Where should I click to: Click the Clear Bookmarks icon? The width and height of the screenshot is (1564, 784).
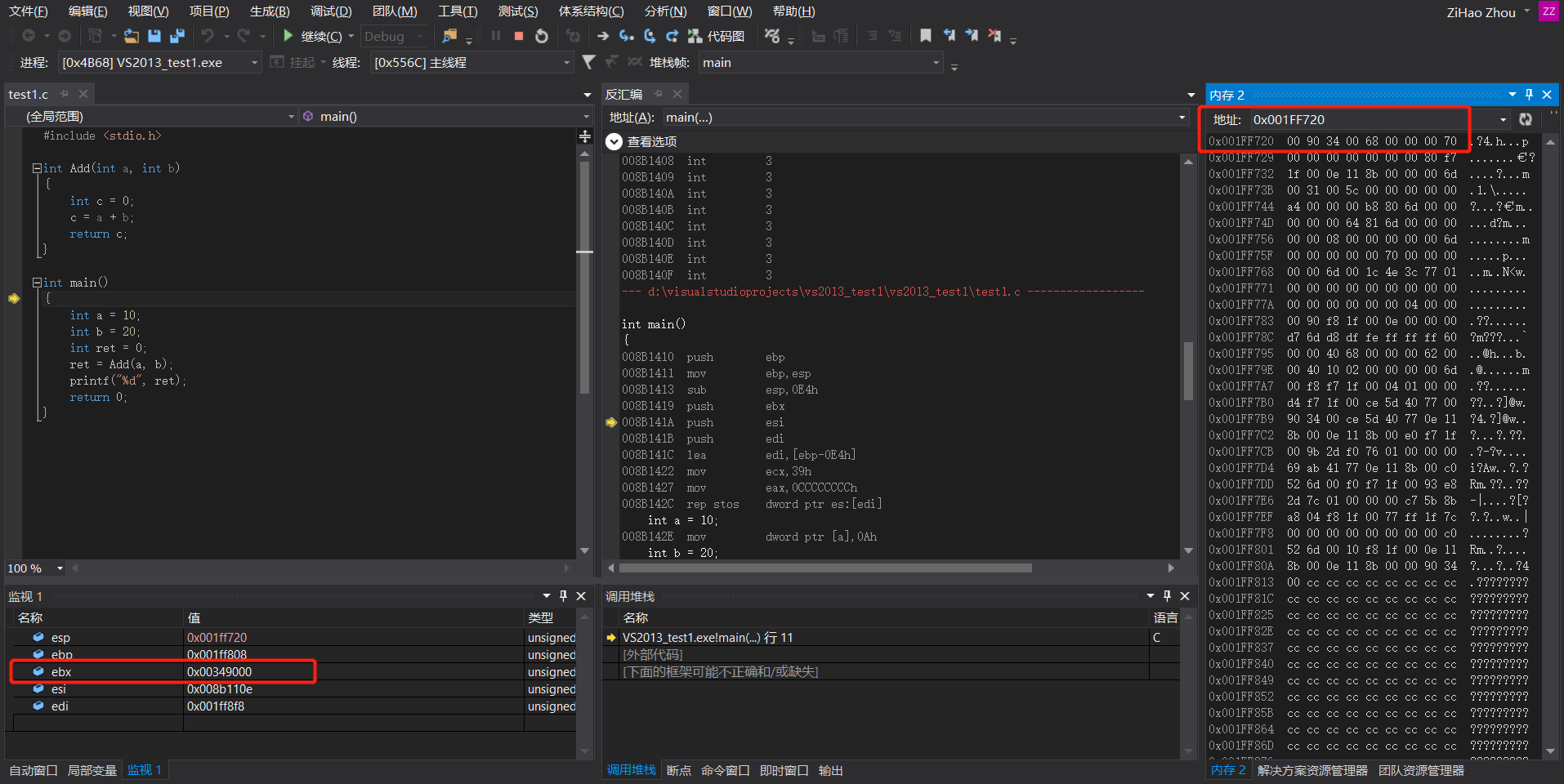click(994, 36)
